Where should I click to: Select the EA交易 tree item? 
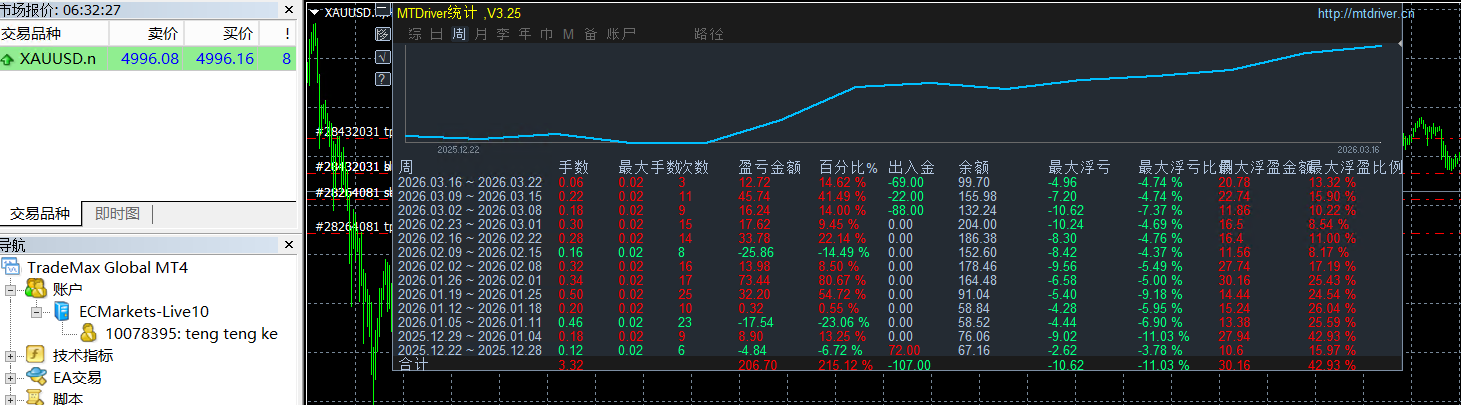pos(77,377)
